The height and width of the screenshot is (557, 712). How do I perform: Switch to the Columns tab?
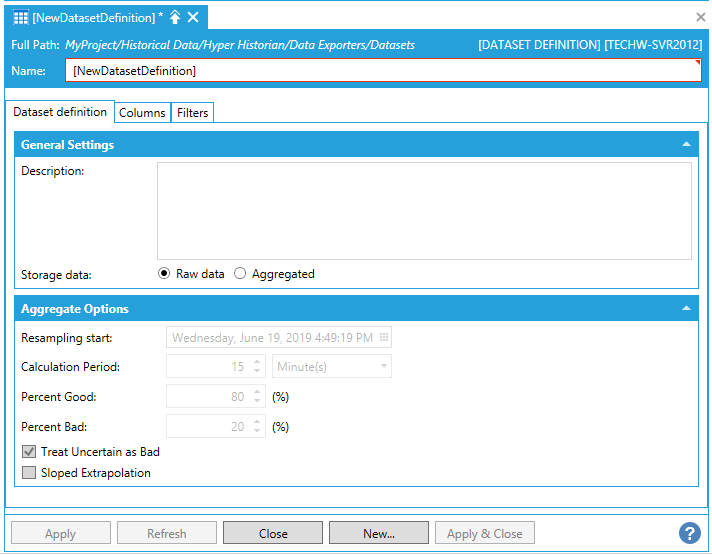coord(142,113)
